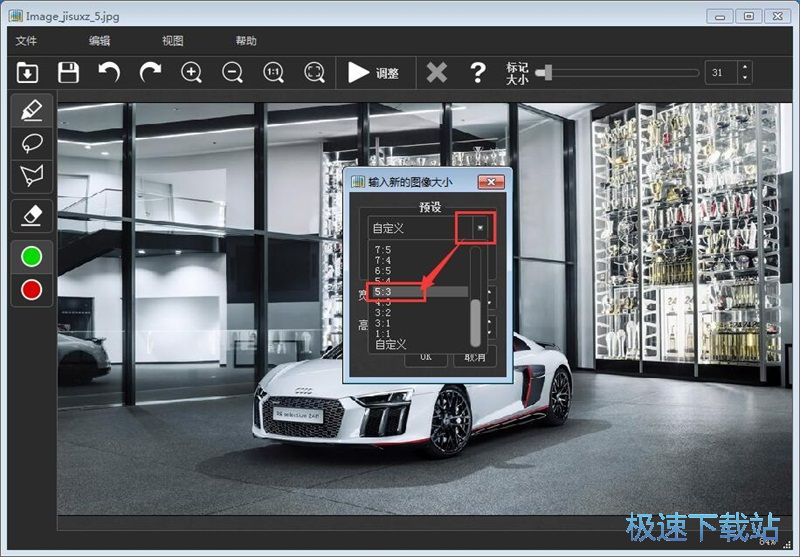Click the marker size value field showing 31

(x=720, y=73)
